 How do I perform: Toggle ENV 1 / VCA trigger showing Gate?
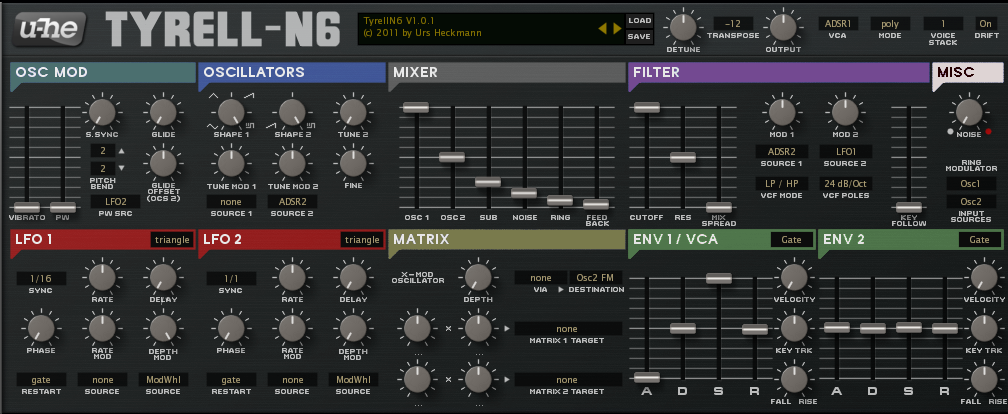pyautogui.click(x=791, y=240)
